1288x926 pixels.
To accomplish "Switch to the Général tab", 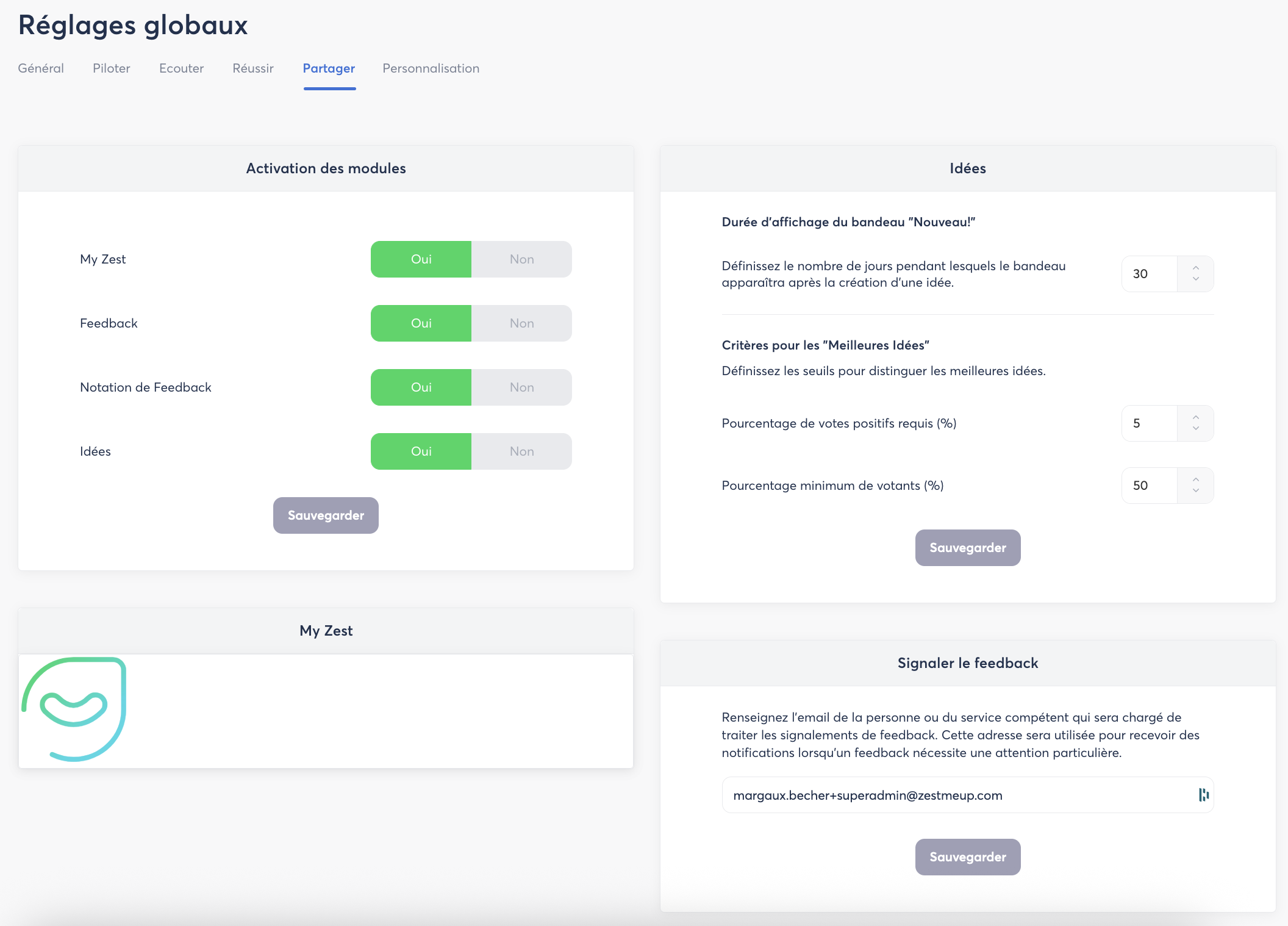I will coord(41,68).
